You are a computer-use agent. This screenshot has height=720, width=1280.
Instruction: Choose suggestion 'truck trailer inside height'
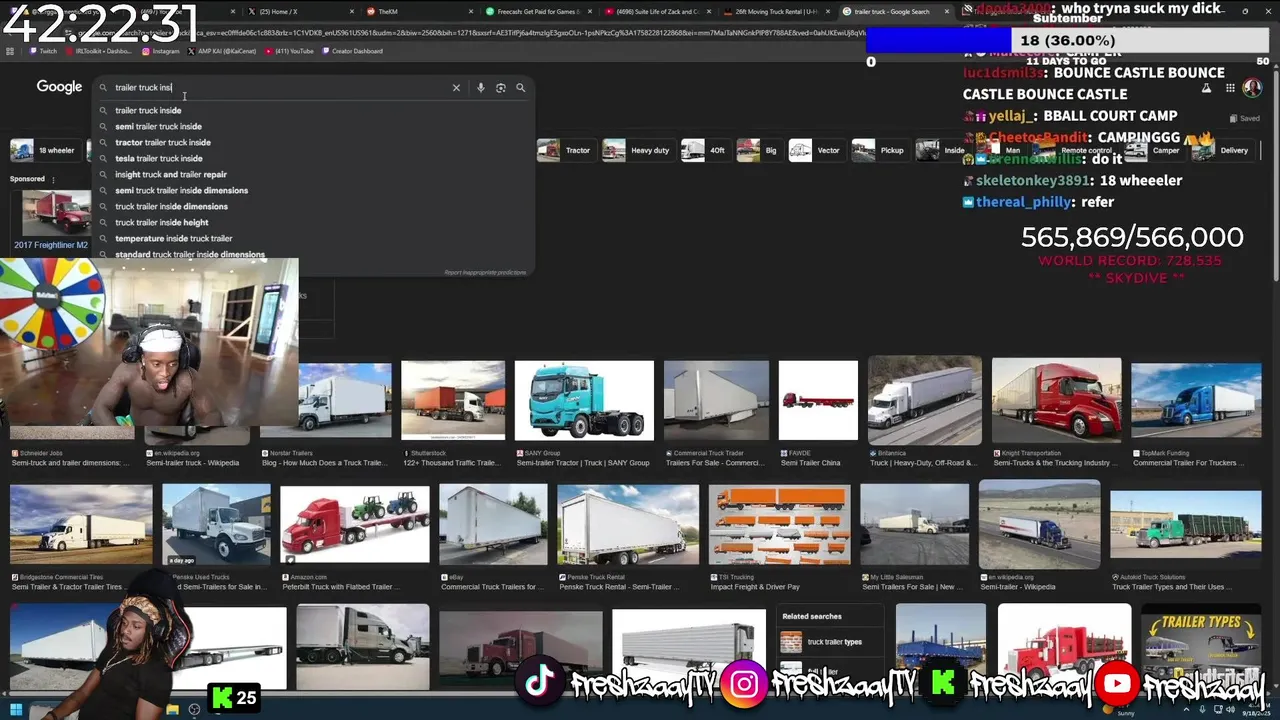pos(161,223)
